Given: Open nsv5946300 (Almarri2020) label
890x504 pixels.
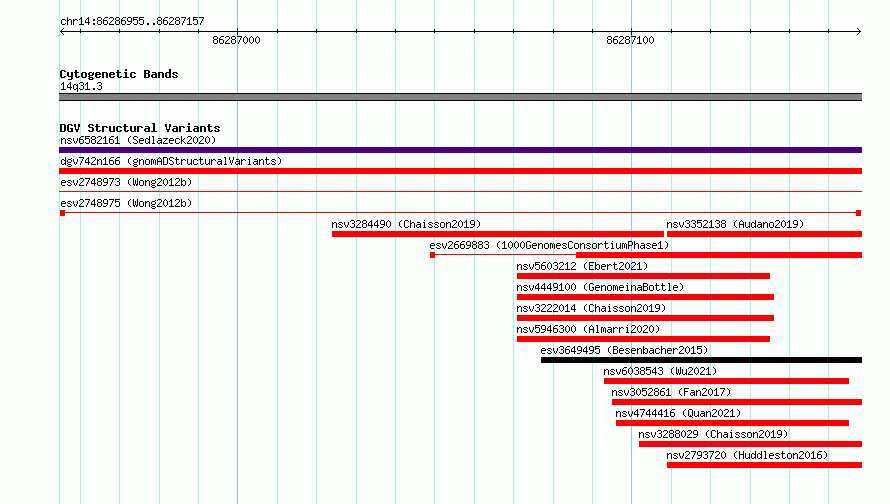Looking at the screenshot, I should pos(588,329).
